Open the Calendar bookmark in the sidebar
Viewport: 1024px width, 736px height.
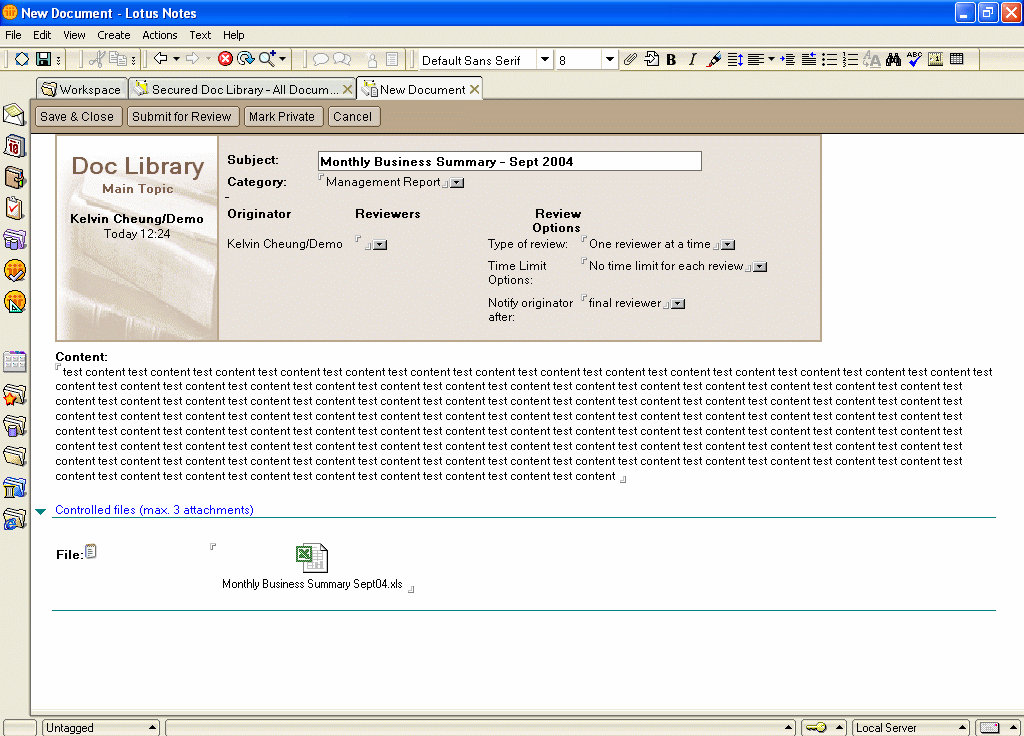[15, 147]
